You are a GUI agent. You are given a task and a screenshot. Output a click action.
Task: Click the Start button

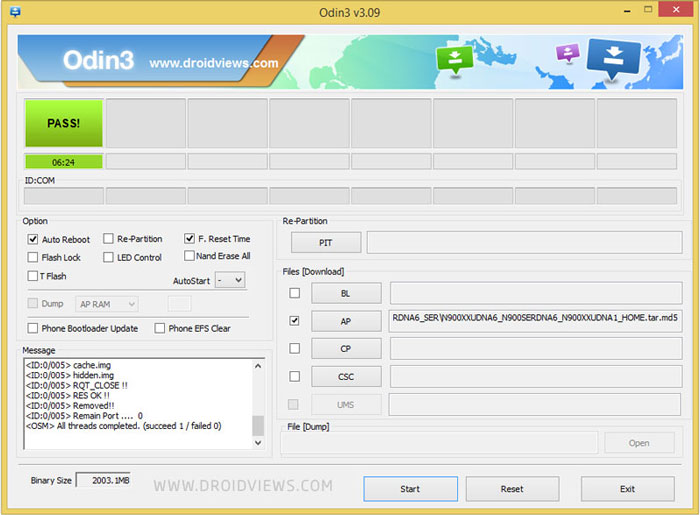pos(410,489)
